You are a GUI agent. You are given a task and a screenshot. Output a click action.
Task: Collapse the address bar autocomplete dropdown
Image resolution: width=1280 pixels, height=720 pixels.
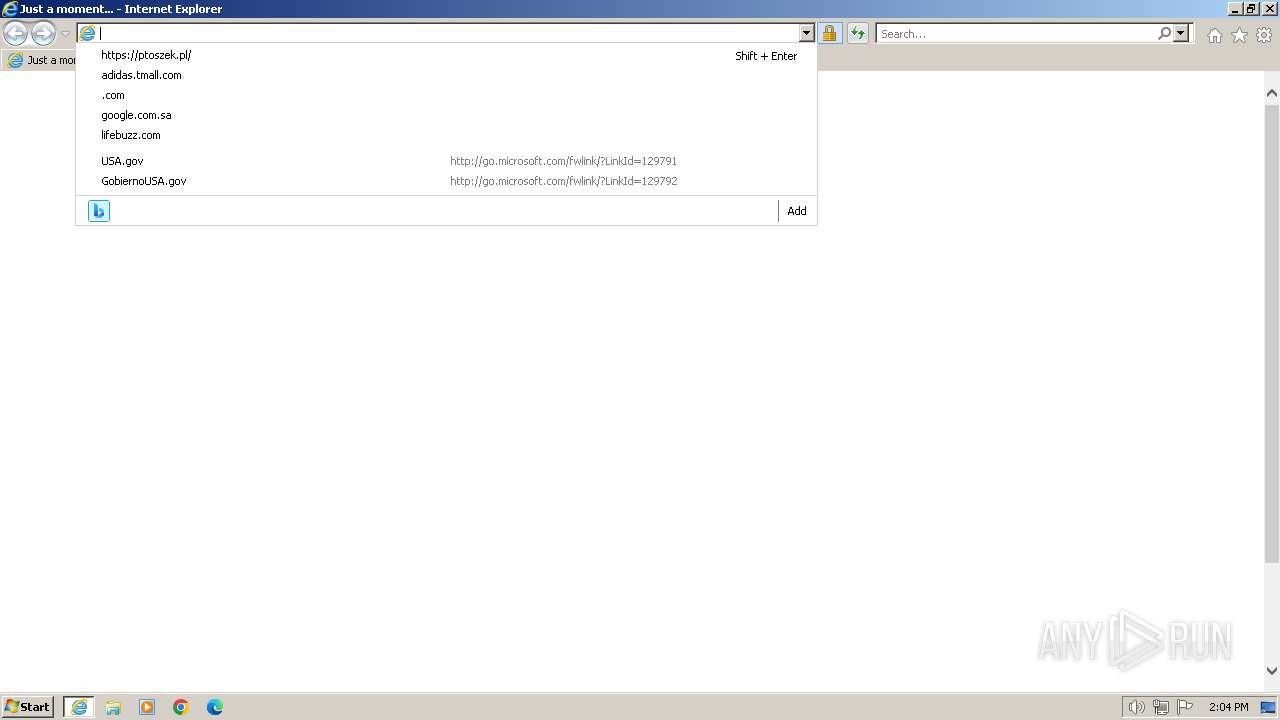(x=807, y=33)
